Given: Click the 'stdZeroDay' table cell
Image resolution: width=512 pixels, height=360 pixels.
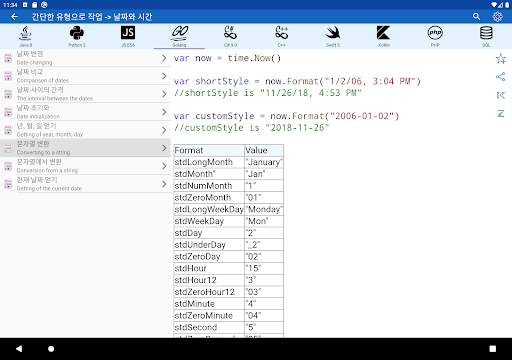Looking at the screenshot, I should [209, 257].
